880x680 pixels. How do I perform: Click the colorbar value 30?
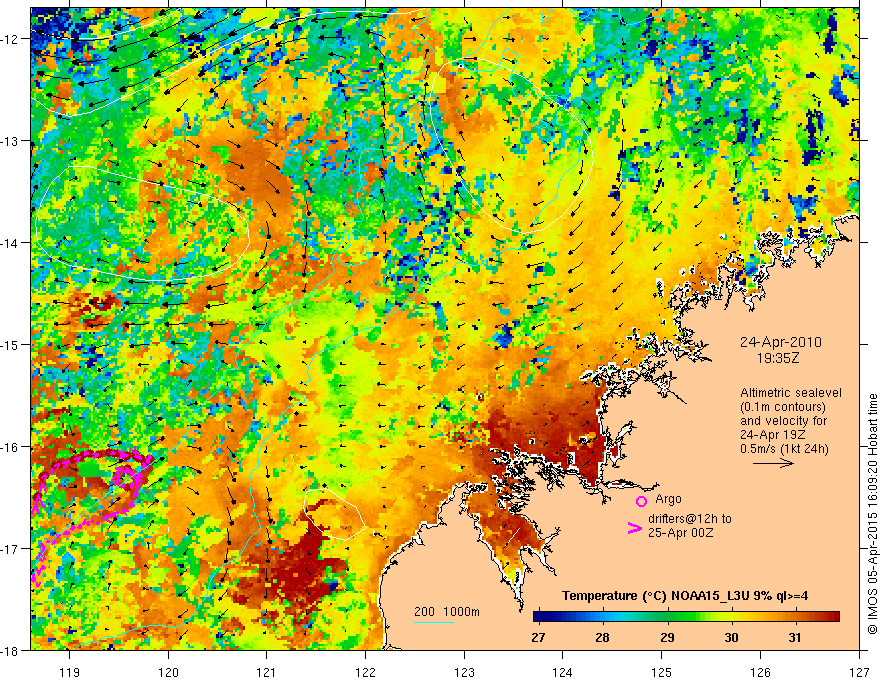[731, 637]
